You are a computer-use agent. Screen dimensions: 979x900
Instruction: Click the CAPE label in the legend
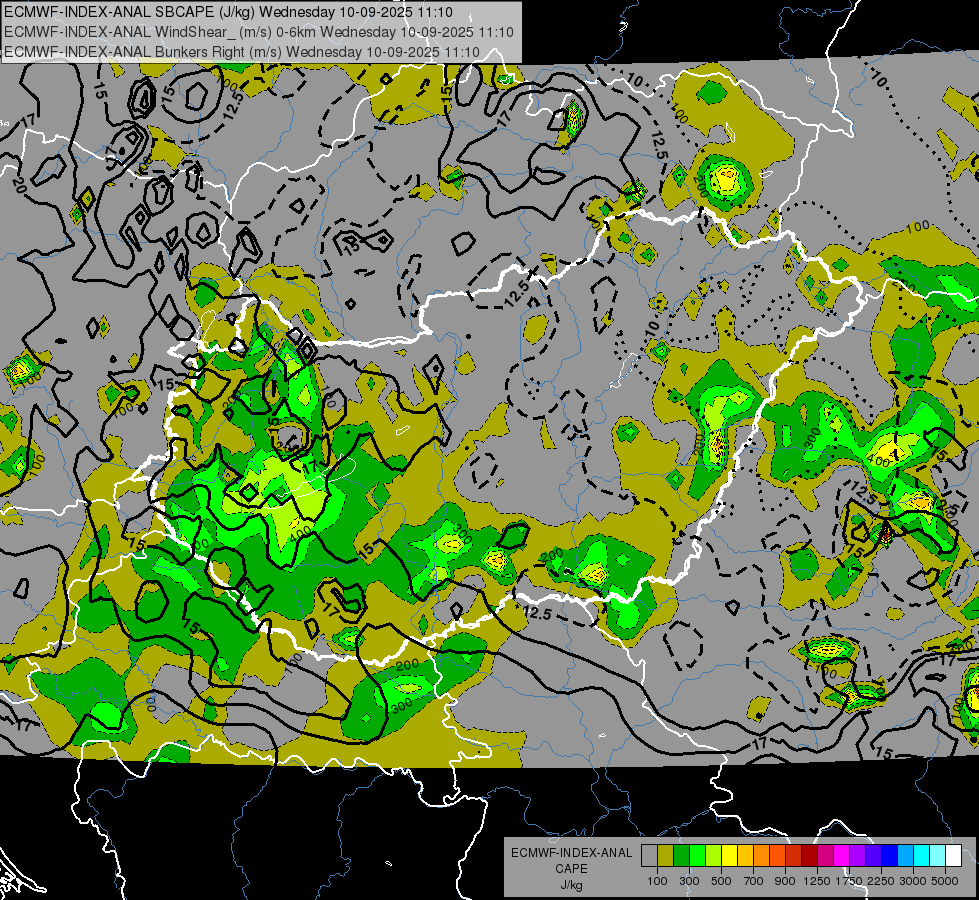coord(571,868)
